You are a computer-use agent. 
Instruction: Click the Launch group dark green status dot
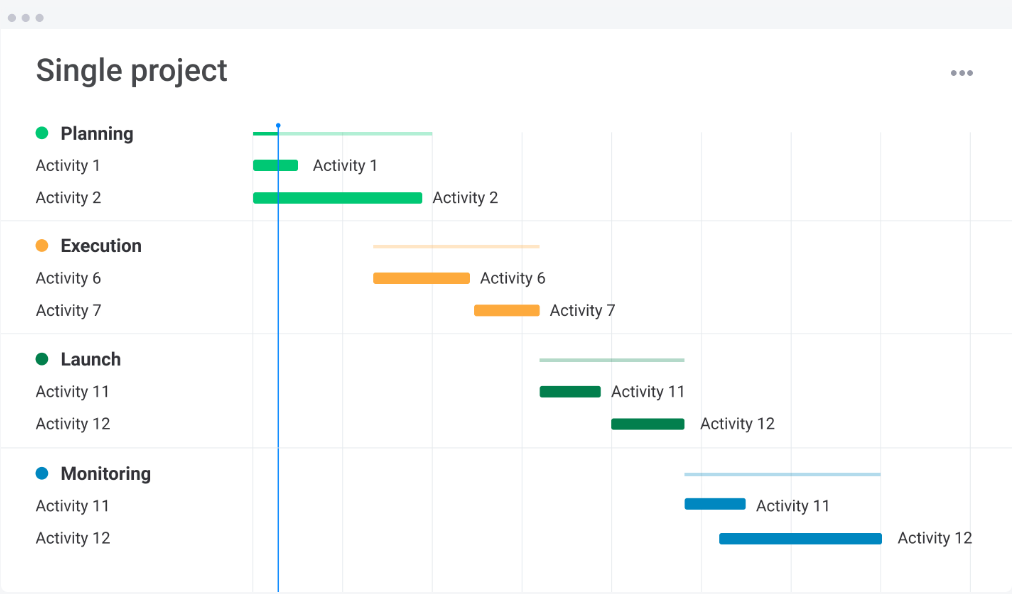pyautogui.click(x=40, y=359)
